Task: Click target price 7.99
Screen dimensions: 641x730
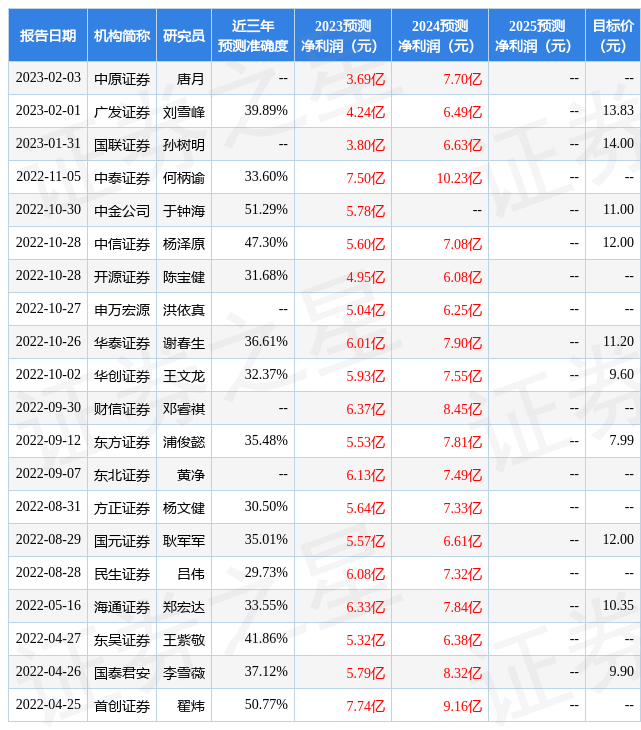Action: coord(621,441)
